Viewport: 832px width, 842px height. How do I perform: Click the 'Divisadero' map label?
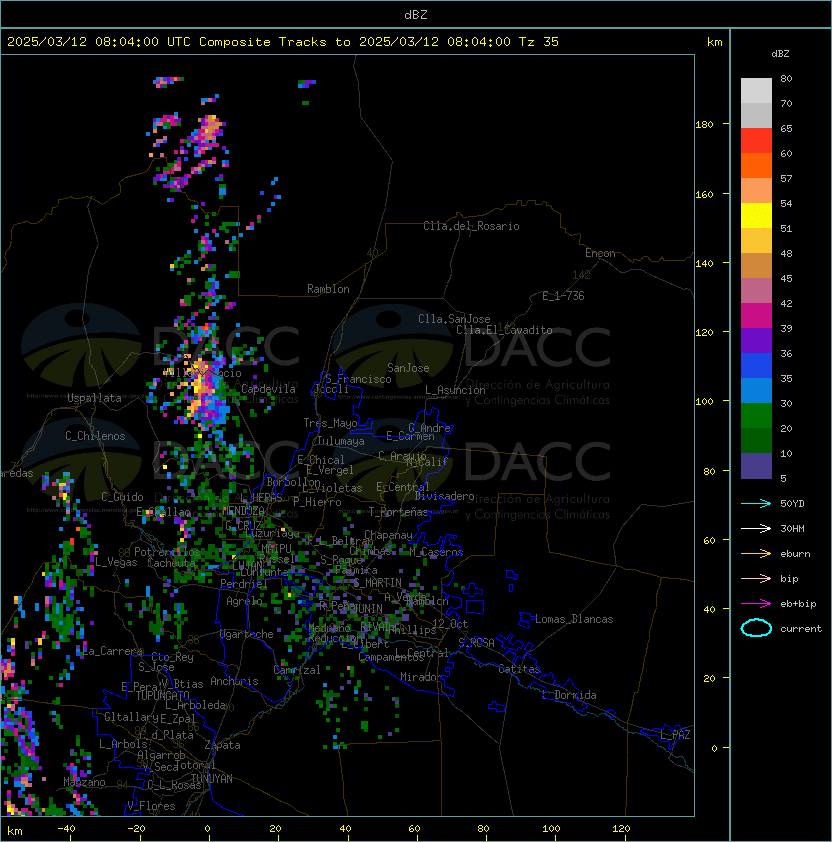pos(445,496)
